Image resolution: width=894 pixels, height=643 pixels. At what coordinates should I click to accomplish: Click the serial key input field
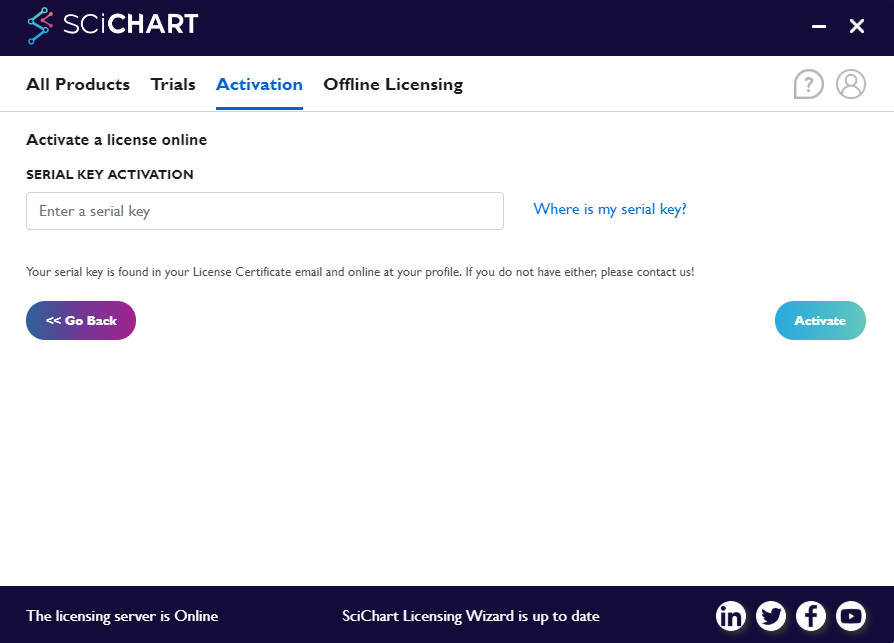264,211
